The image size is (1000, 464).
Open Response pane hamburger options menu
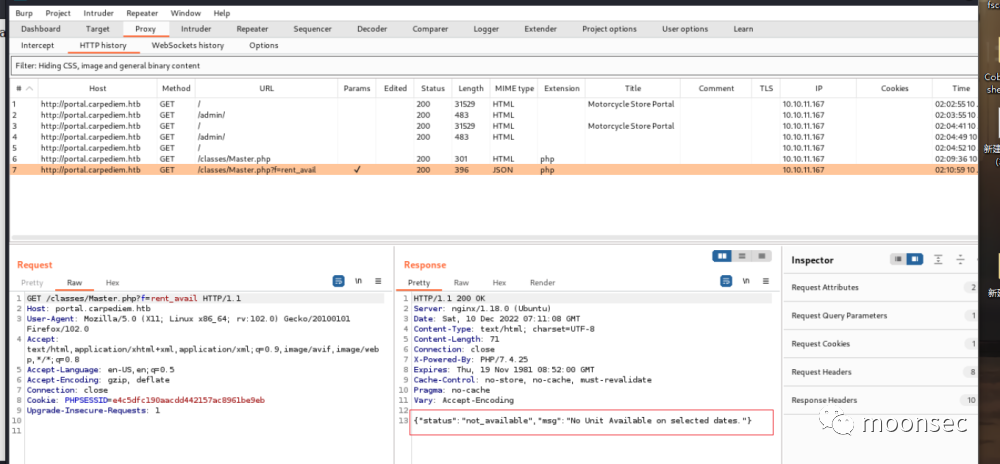[x=765, y=281]
